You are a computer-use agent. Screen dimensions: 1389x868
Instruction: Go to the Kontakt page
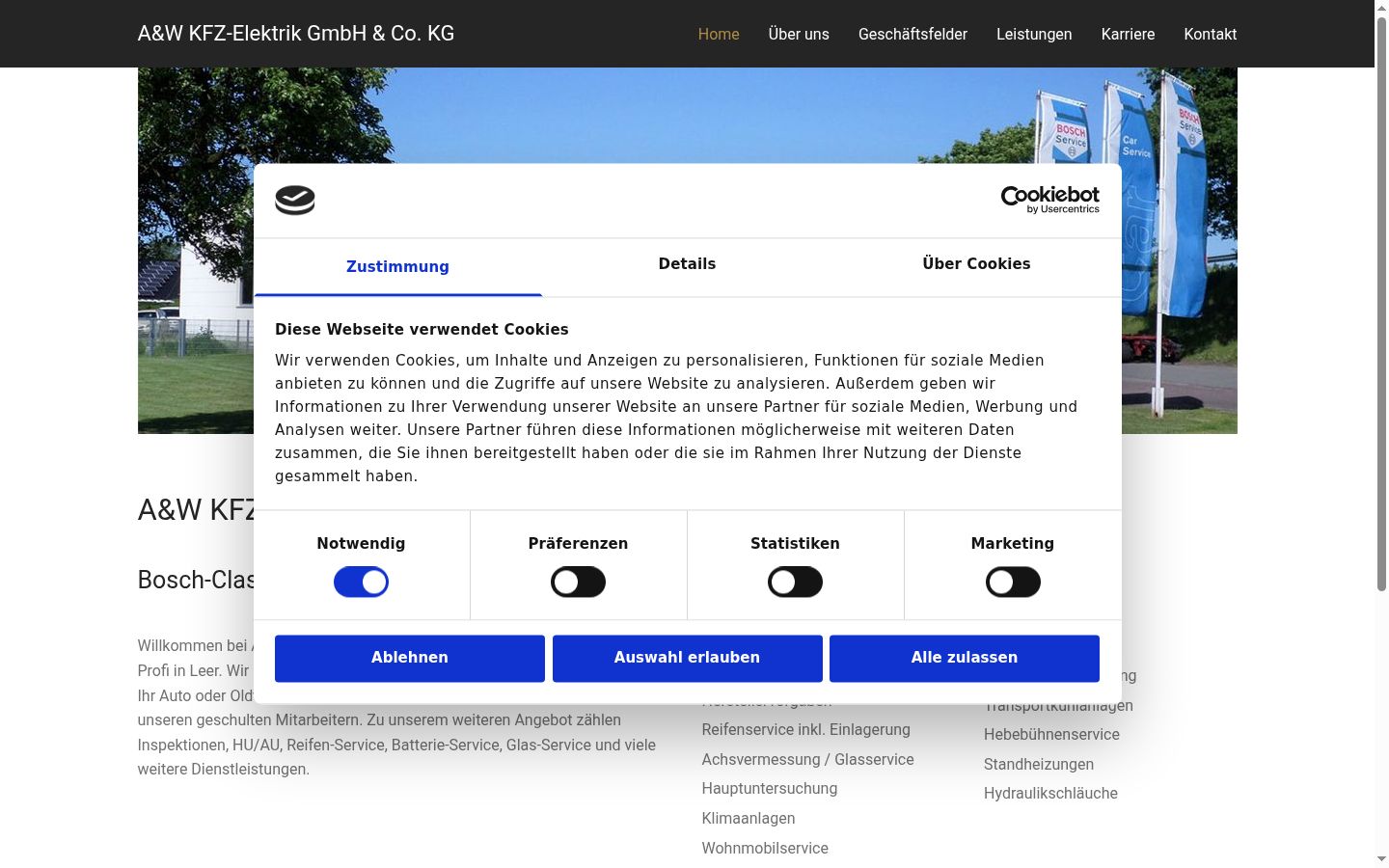pyautogui.click(x=1211, y=34)
